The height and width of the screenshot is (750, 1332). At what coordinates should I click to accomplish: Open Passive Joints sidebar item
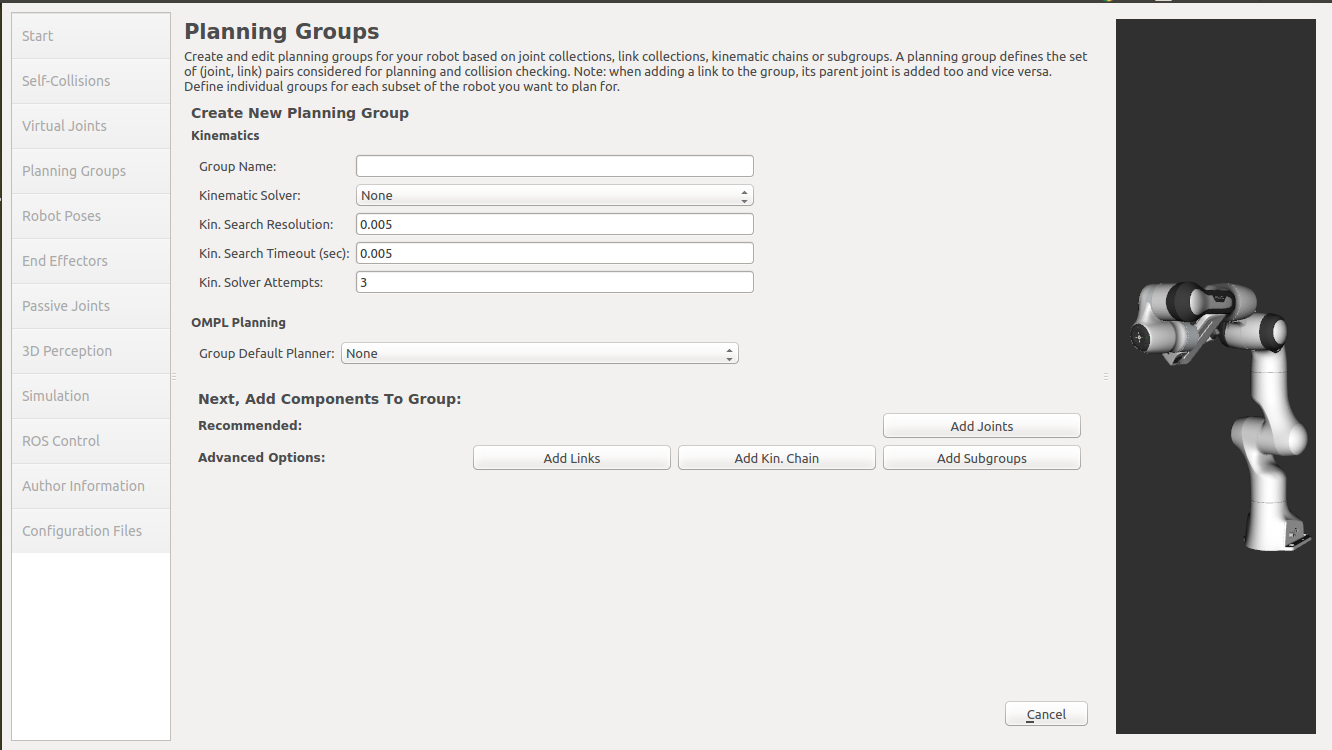pyautogui.click(x=91, y=306)
